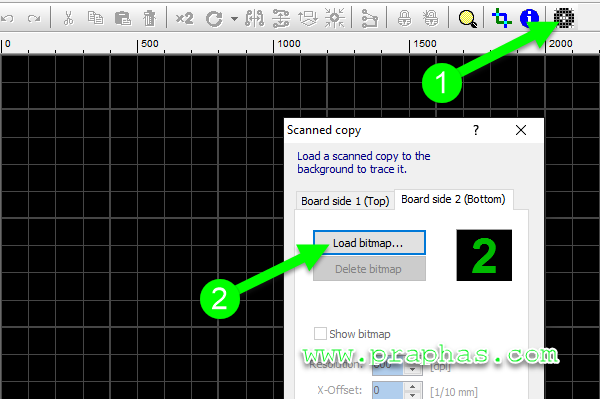The width and height of the screenshot is (600, 399).
Task: Click the Delete trash can icon
Action: coord(150,18)
